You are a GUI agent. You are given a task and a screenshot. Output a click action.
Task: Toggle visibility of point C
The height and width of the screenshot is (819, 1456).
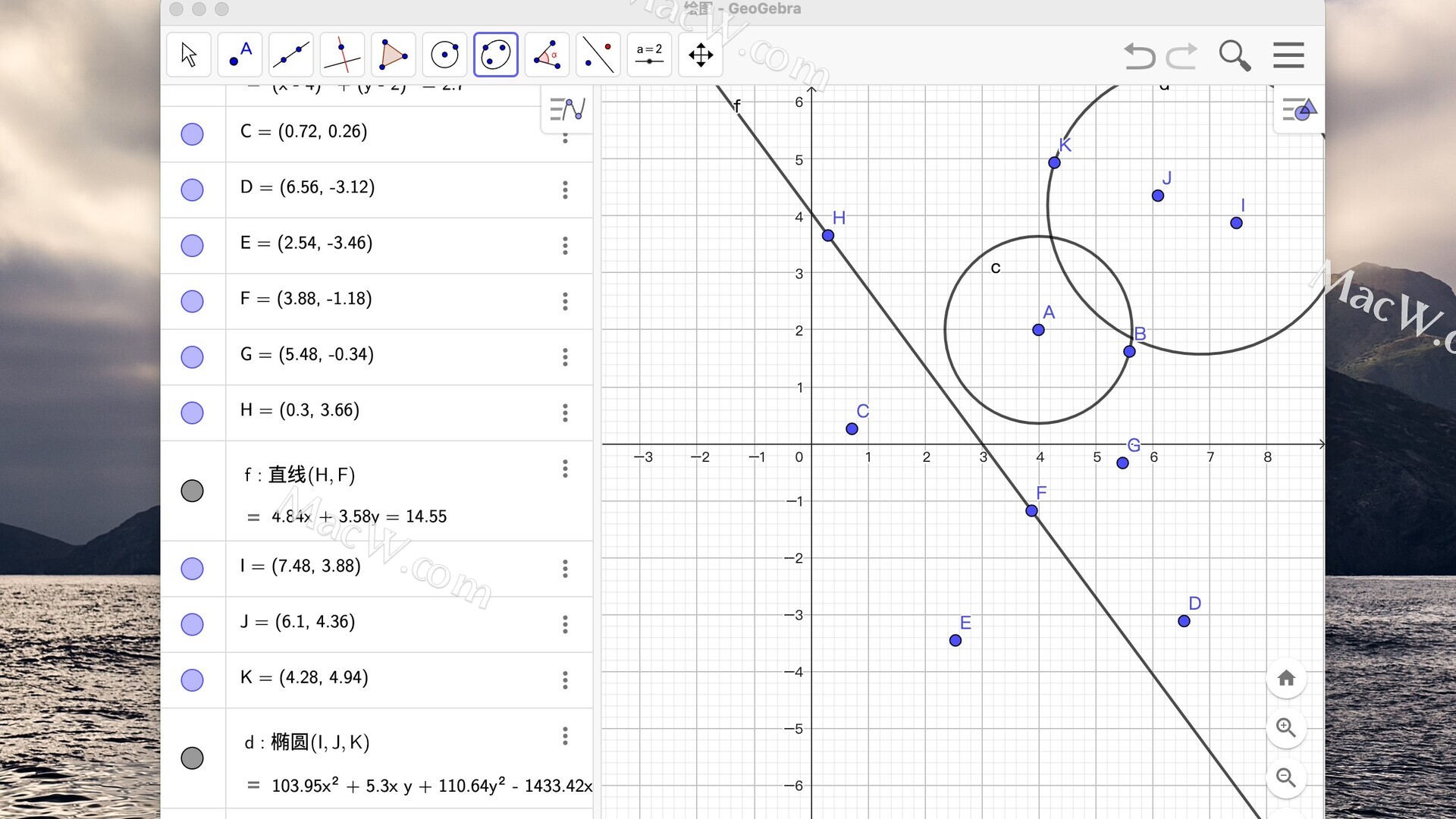[x=193, y=134]
